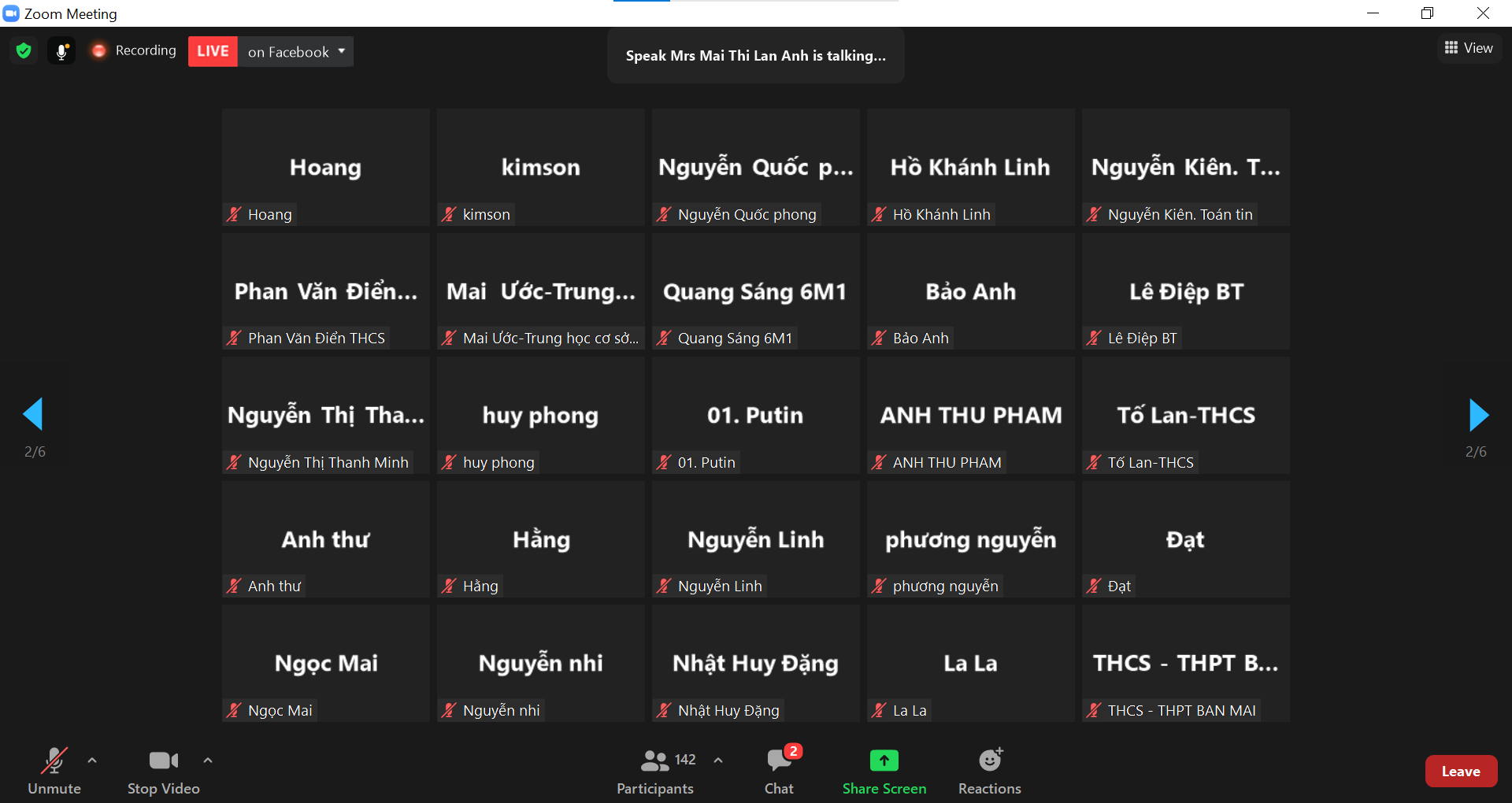Image resolution: width=1512 pixels, height=803 pixels.
Task: Stop Video camera toggle
Action: point(163,771)
